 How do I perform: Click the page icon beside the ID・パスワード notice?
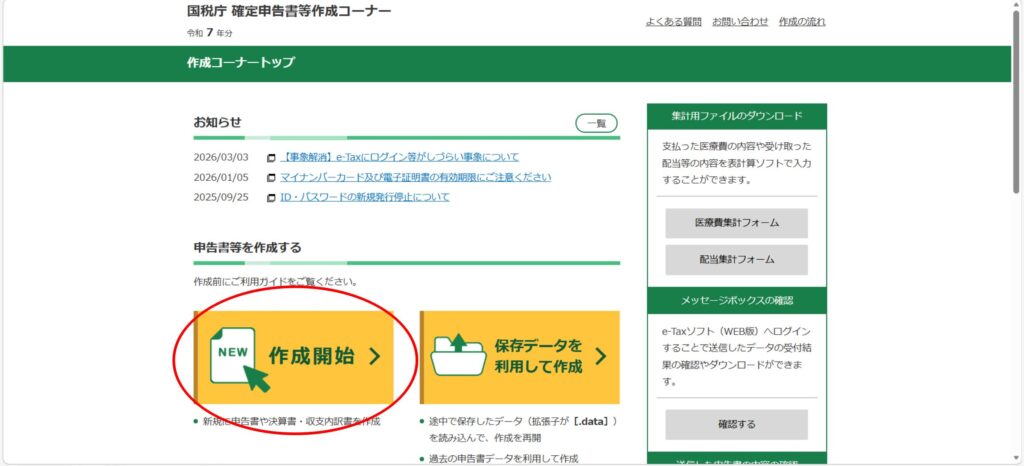272,198
